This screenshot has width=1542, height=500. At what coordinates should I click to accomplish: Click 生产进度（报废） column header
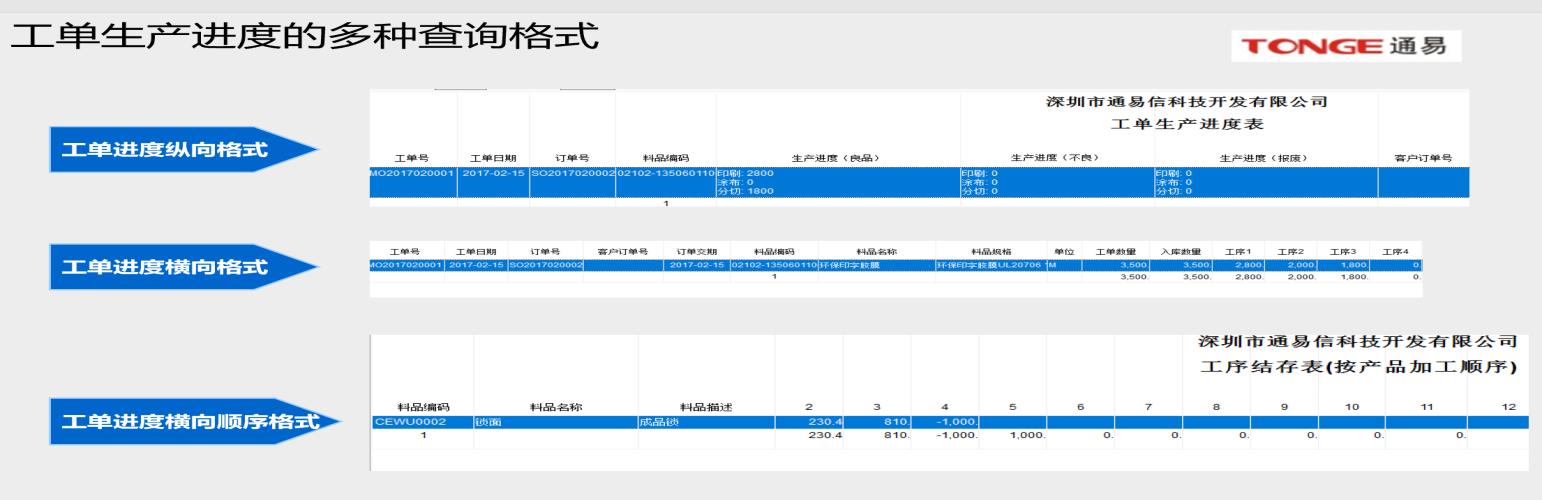click(x=1265, y=158)
